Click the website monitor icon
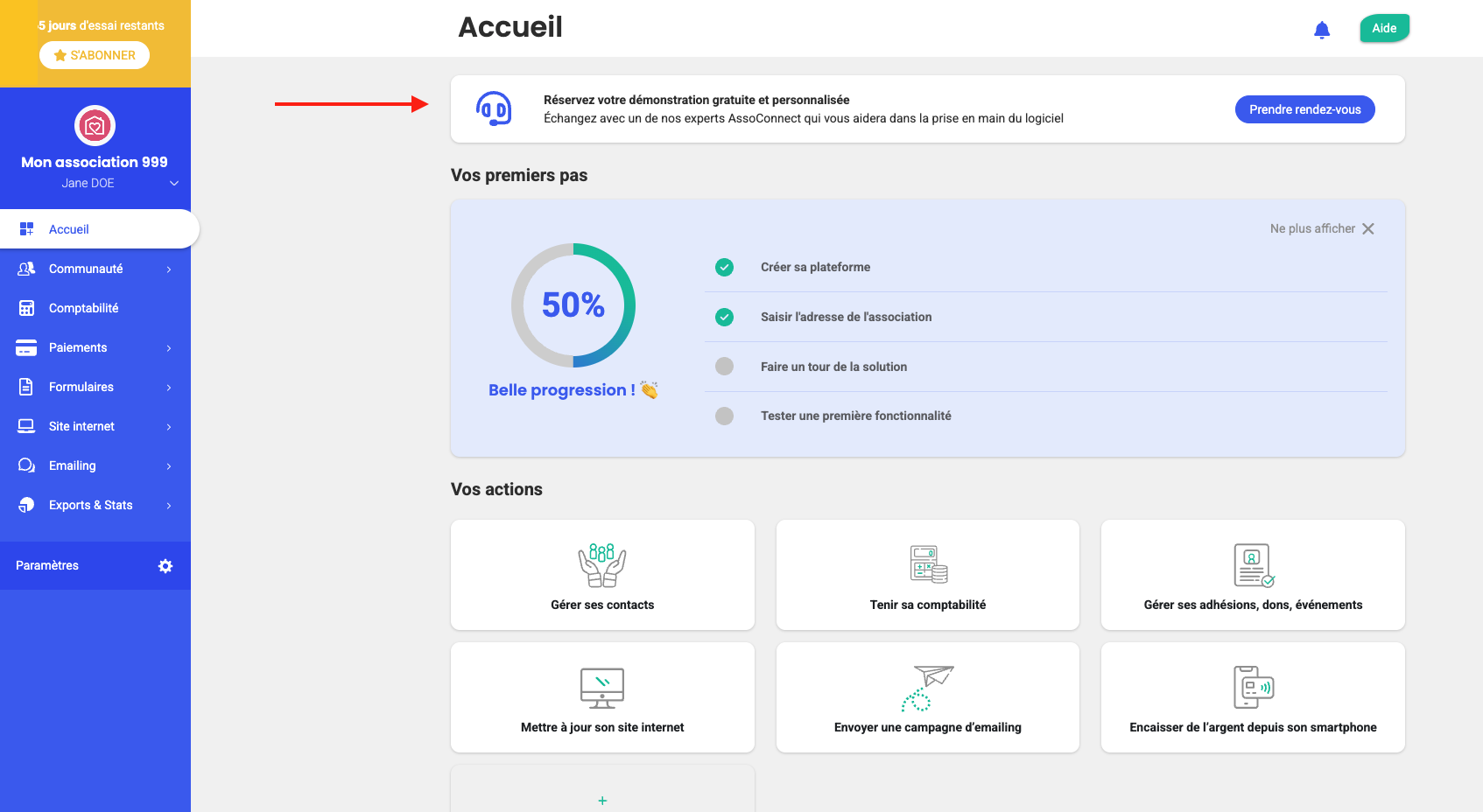Image resolution: width=1483 pixels, height=812 pixels. point(602,688)
